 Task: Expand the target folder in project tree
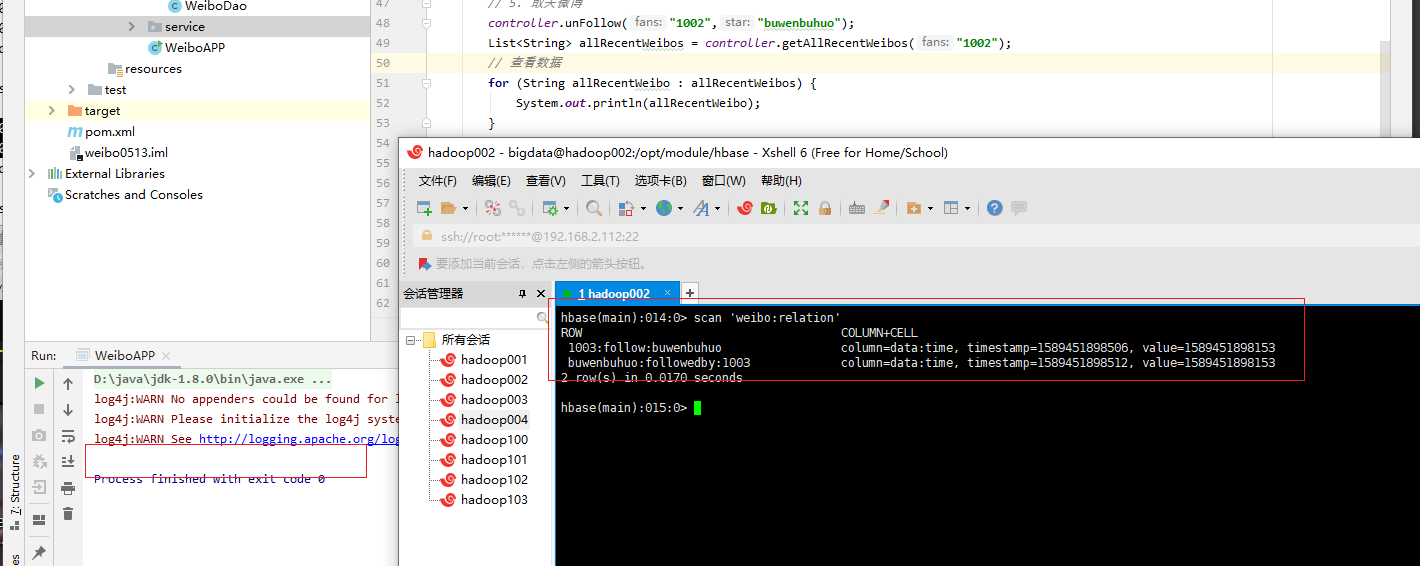click(x=52, y=110)
